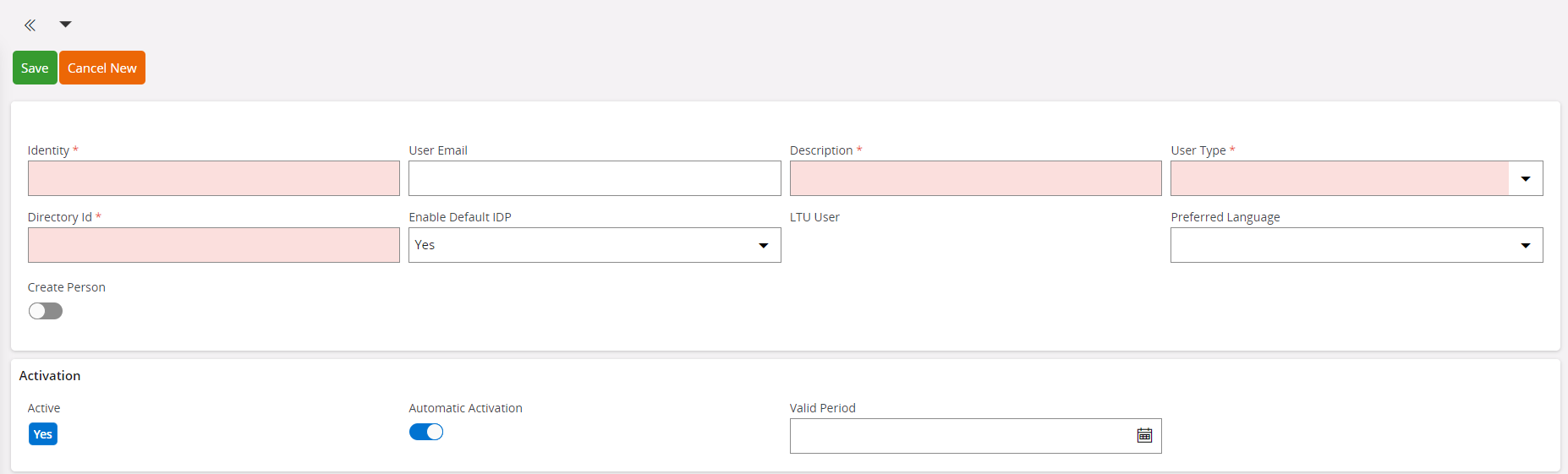Open the small arrow menu beside back icon

point(65,25)
